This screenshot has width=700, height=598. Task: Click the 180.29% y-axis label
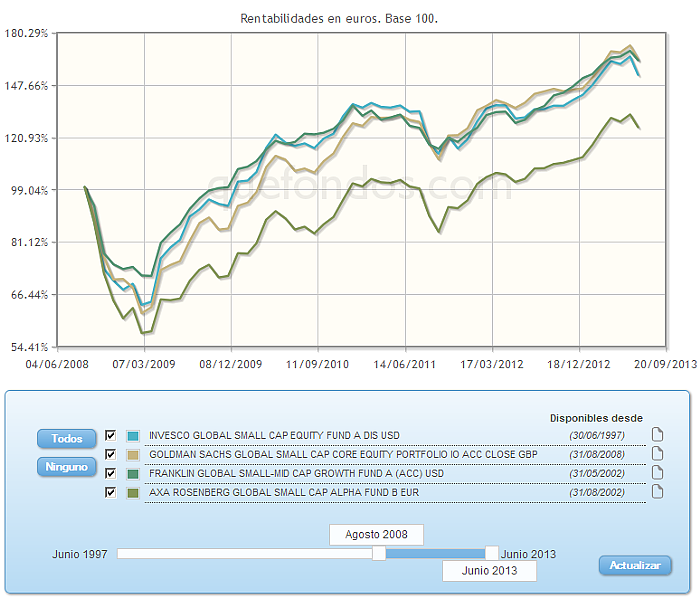[26, 33]
